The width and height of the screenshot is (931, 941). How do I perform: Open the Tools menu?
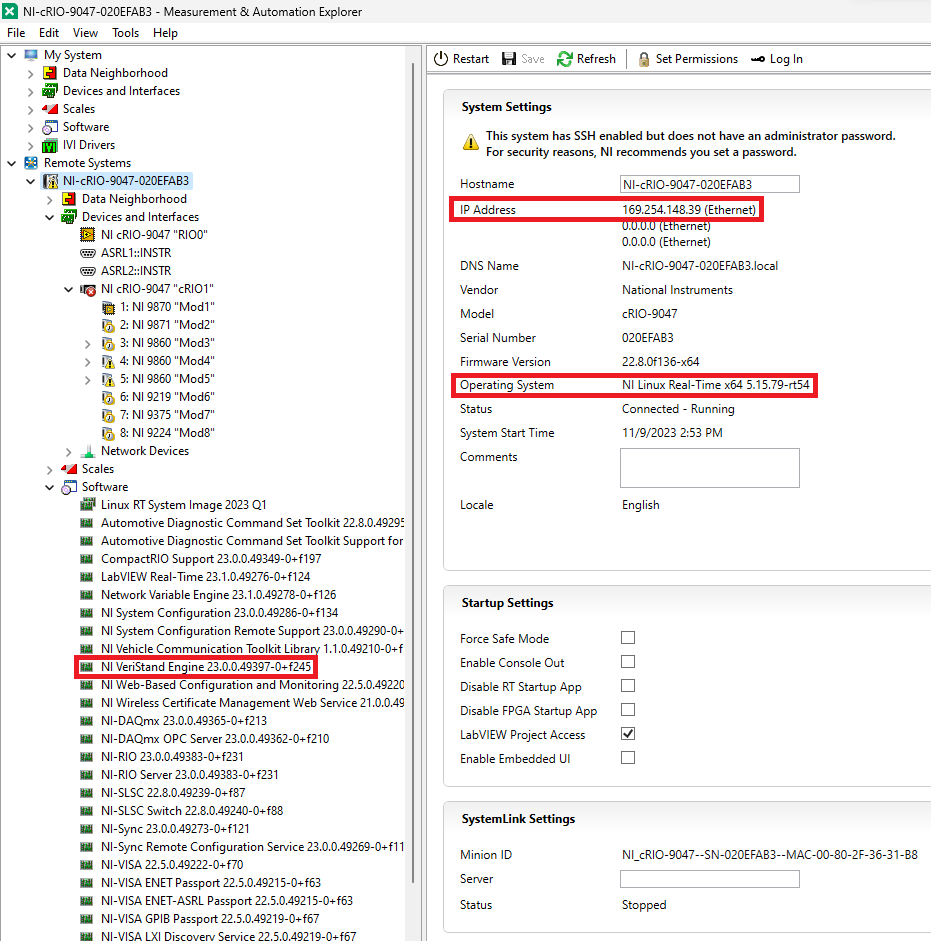click(x=125, y=33)
